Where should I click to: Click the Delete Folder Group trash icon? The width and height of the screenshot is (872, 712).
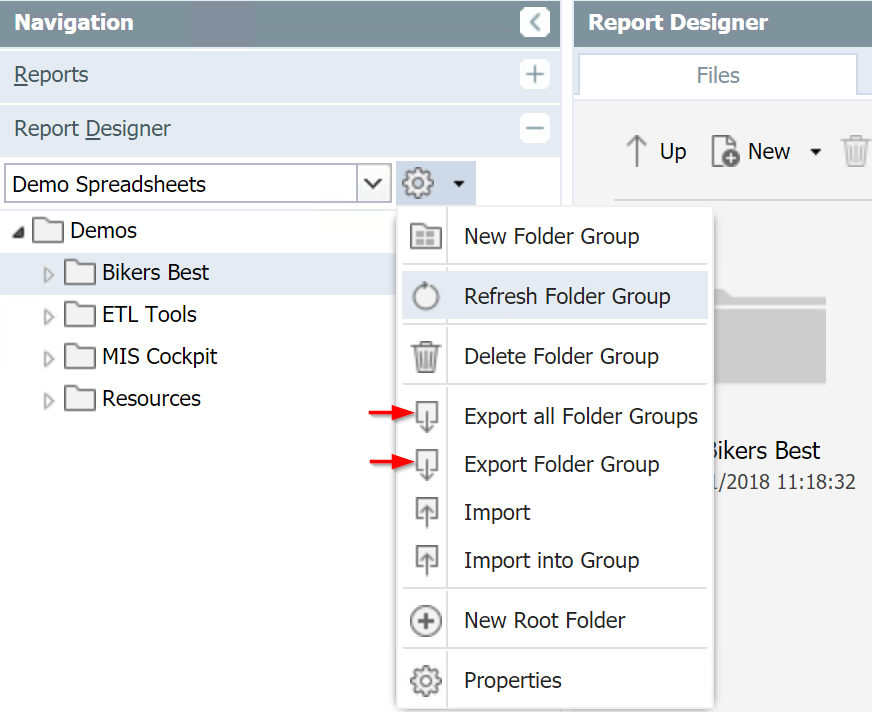pos(426,357)
